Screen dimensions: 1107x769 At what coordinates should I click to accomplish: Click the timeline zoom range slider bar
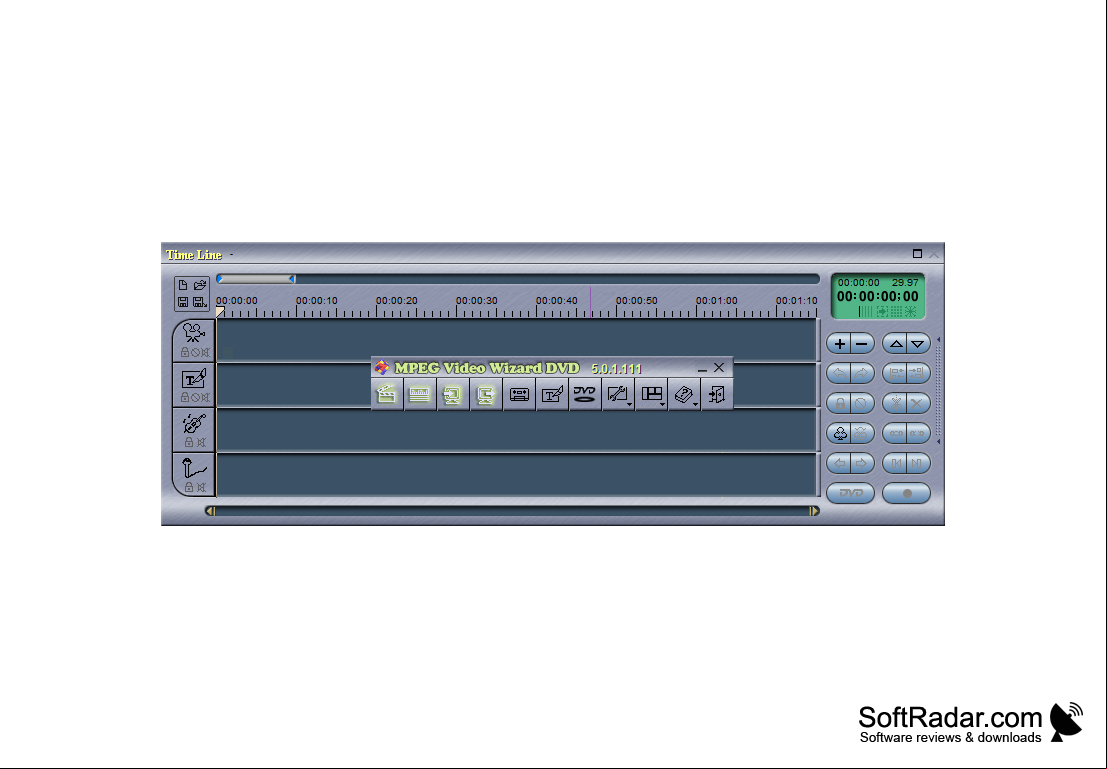(256, 279)
